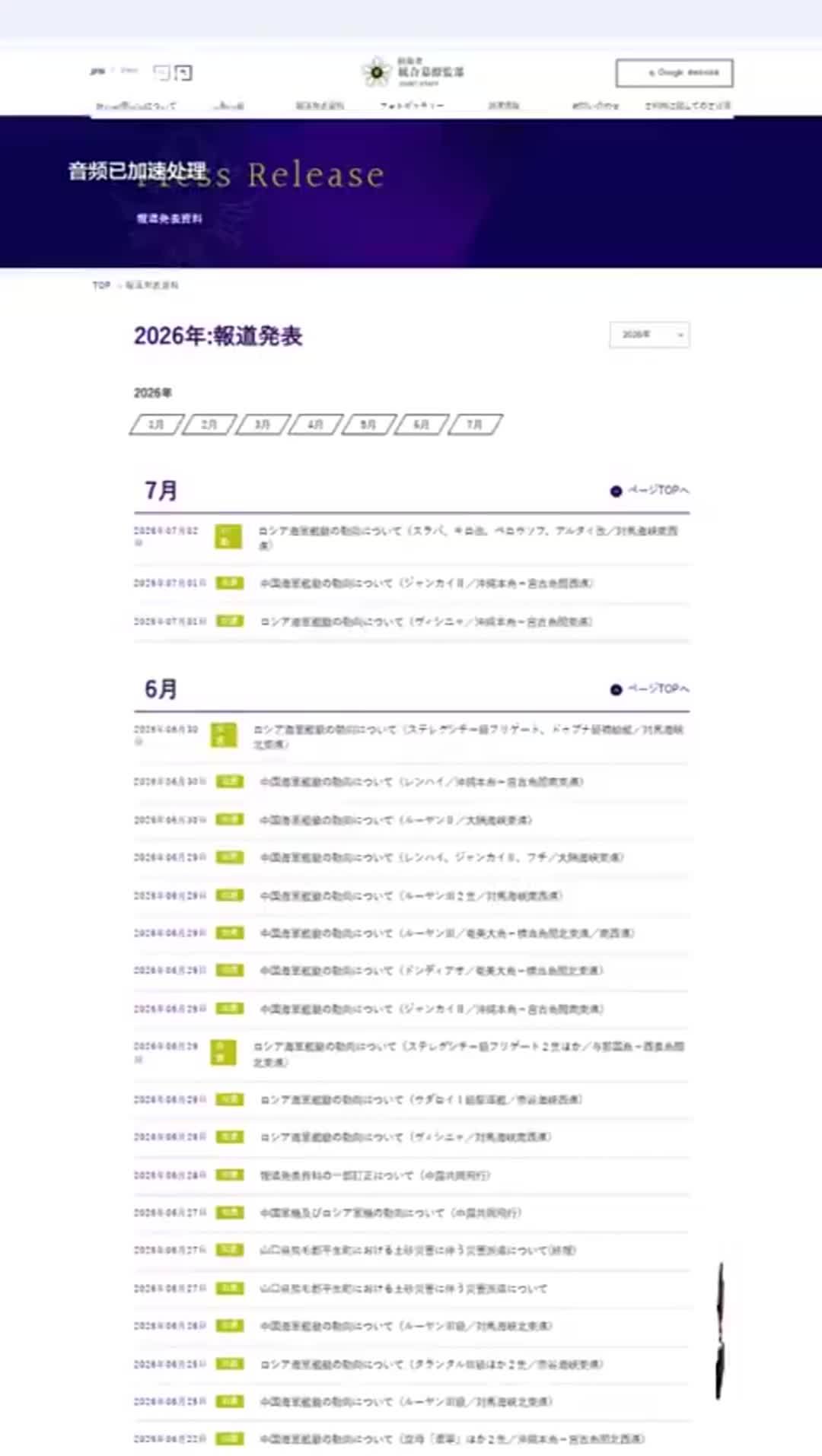This screenshot has width=822, height=1456.
Task: Open the 報道発表資料 navigation menu item
Action: pos(320,106)
